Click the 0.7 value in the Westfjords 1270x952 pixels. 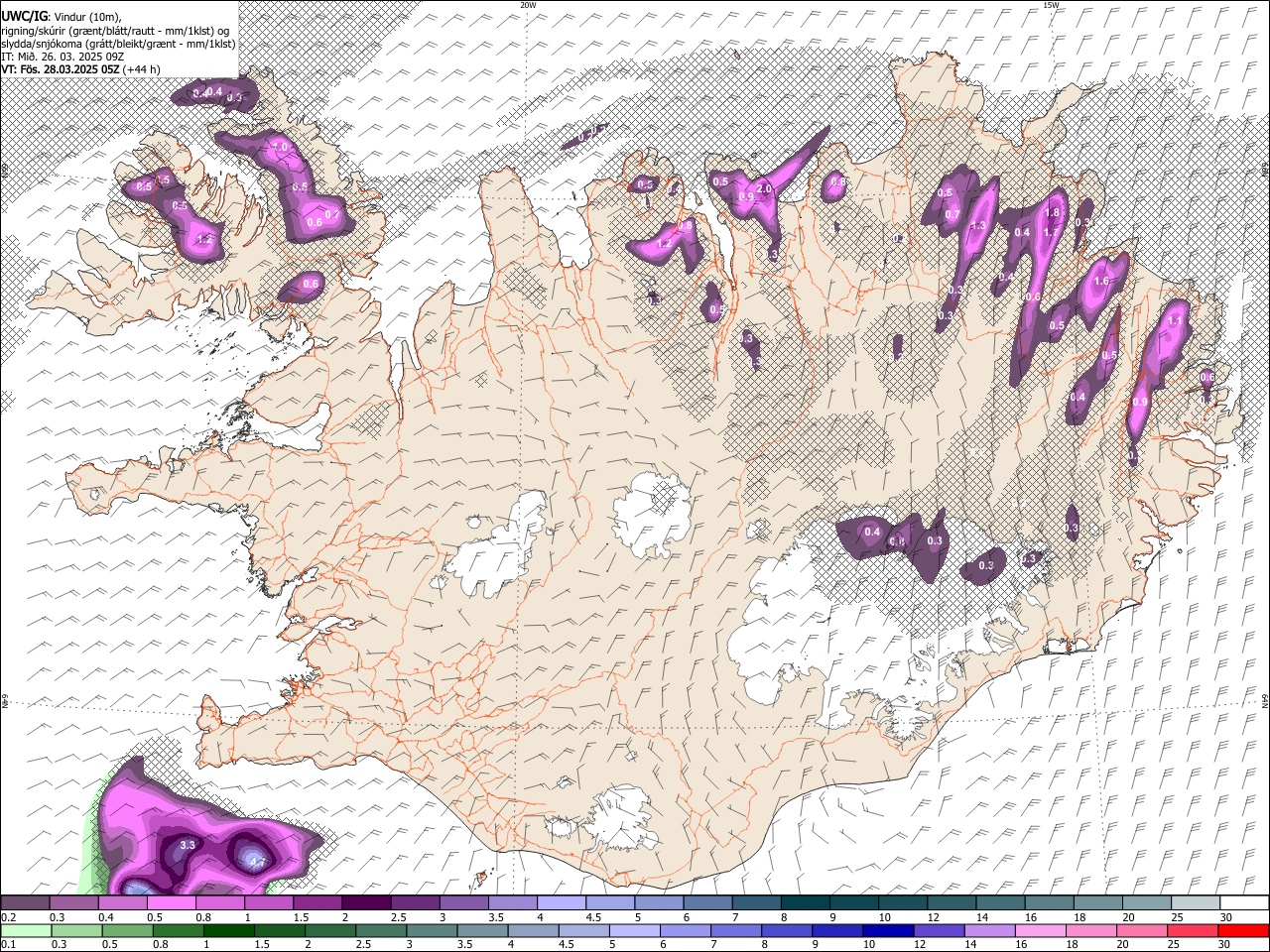click(332, 214)
